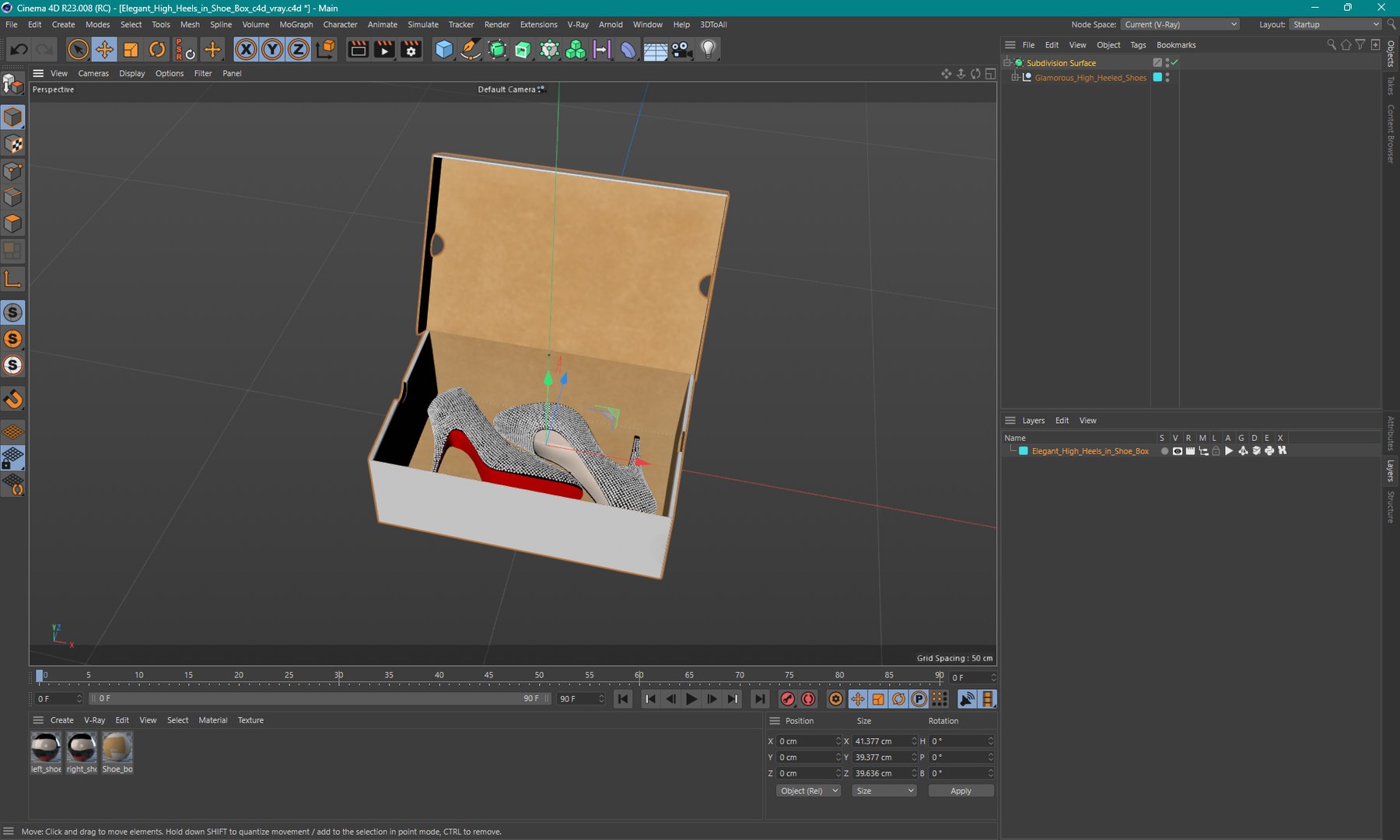
Task: Toggle Z axis lock
Action: click(x=299, y=50)
